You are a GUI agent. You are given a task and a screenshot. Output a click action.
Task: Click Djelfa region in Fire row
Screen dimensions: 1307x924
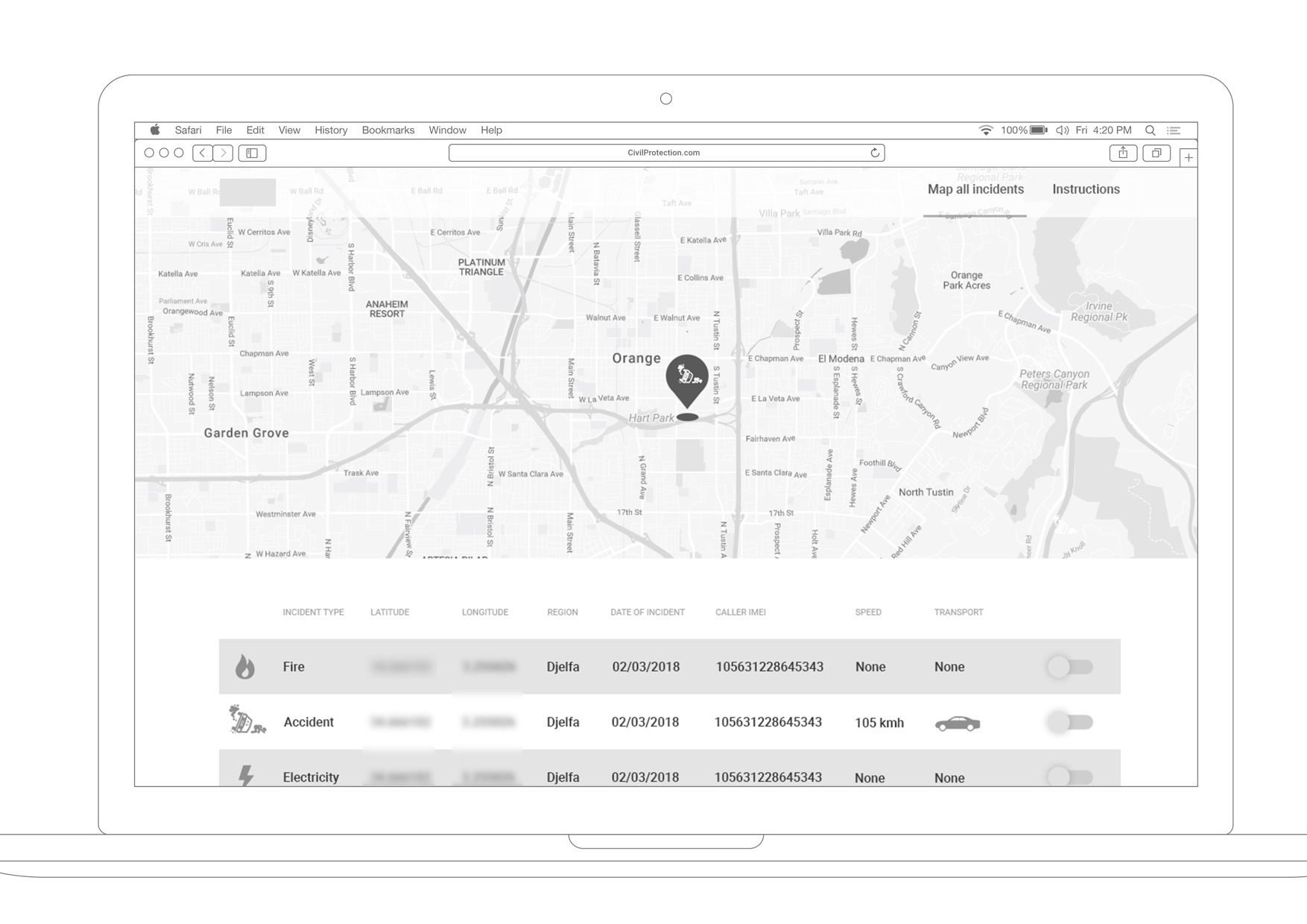pyautogui.click(x=563, y=667)
